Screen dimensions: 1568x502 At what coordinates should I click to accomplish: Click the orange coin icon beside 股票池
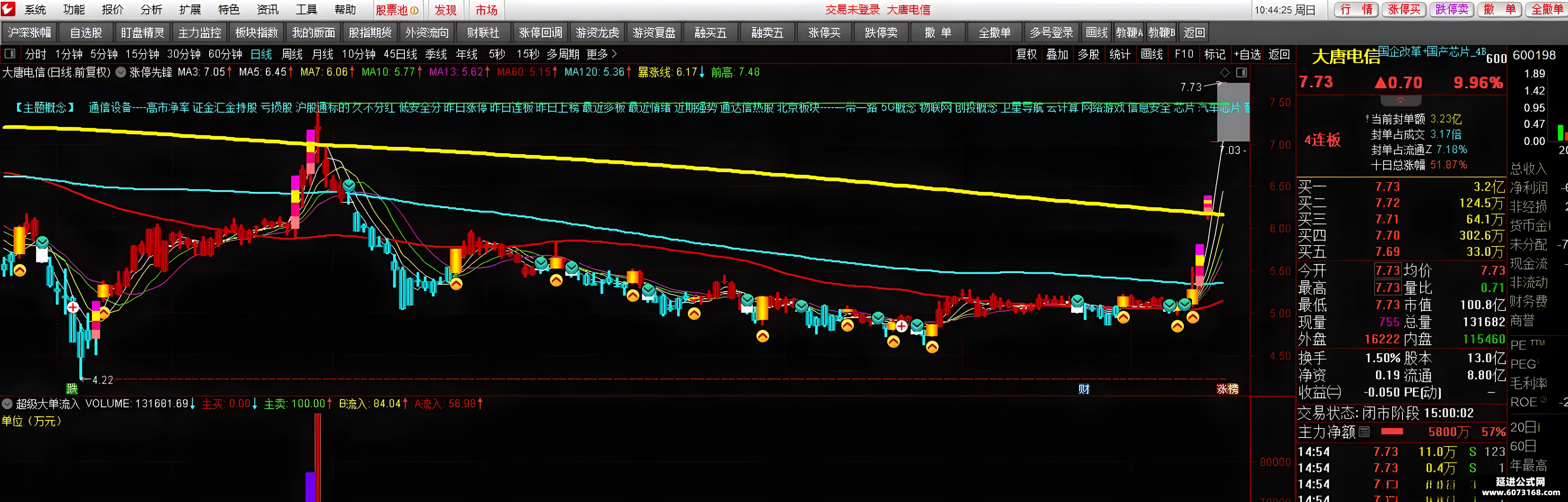pyautogui.click(x=414, y=10)
